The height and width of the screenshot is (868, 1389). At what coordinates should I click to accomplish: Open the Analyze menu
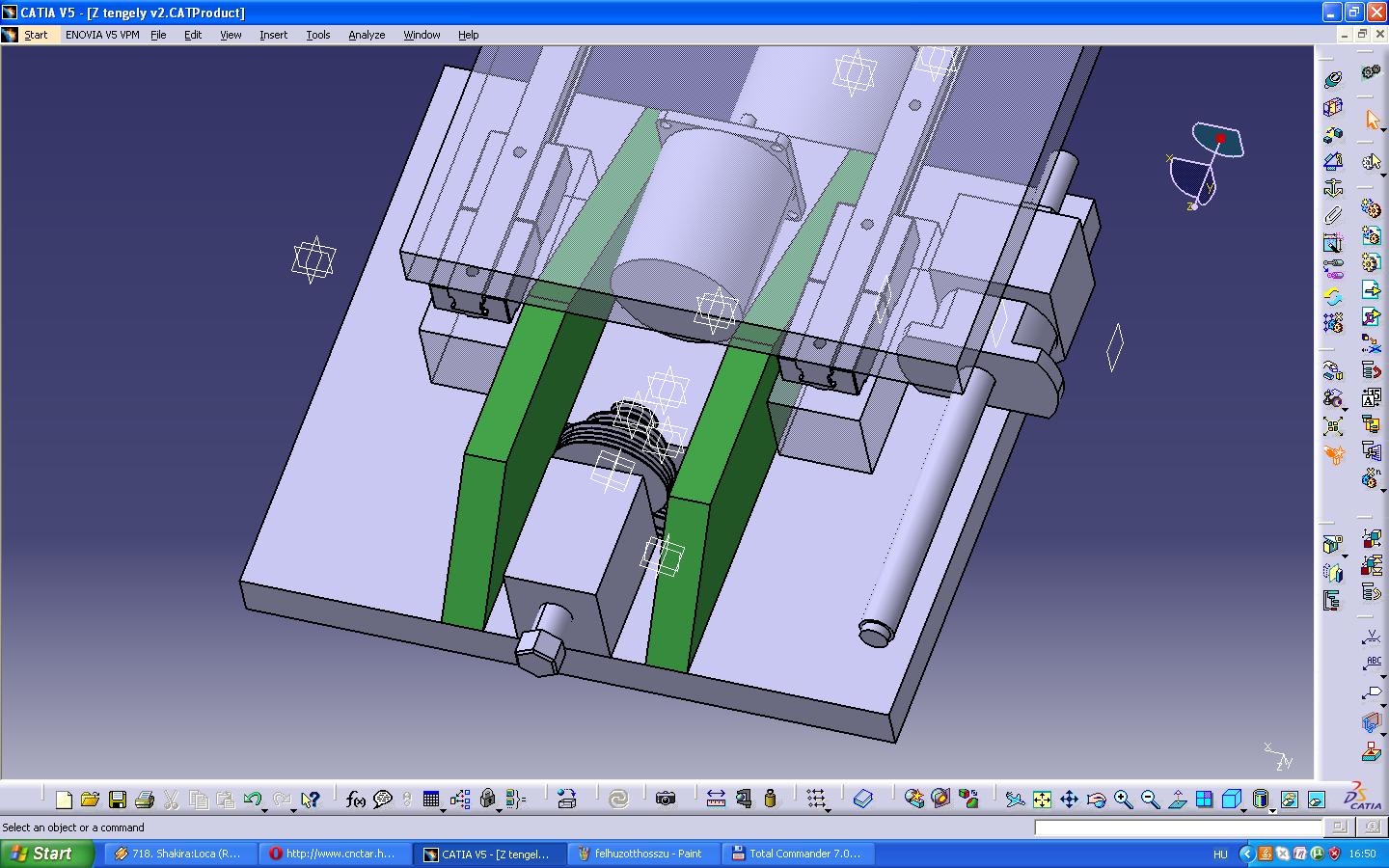[x=367, y=35]
